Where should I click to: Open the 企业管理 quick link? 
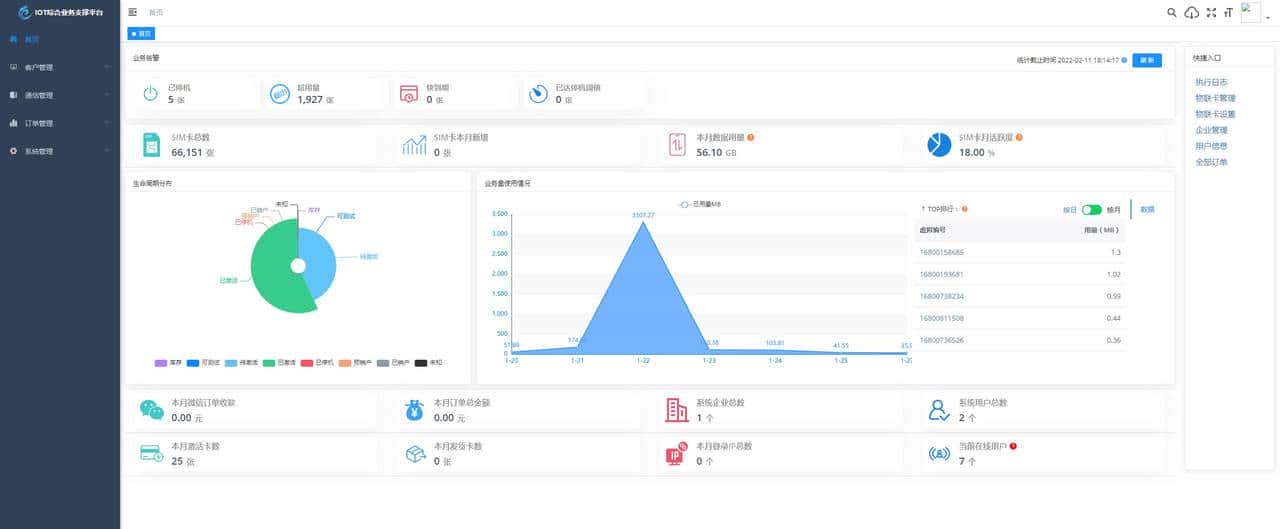[x=1211, y=130]
